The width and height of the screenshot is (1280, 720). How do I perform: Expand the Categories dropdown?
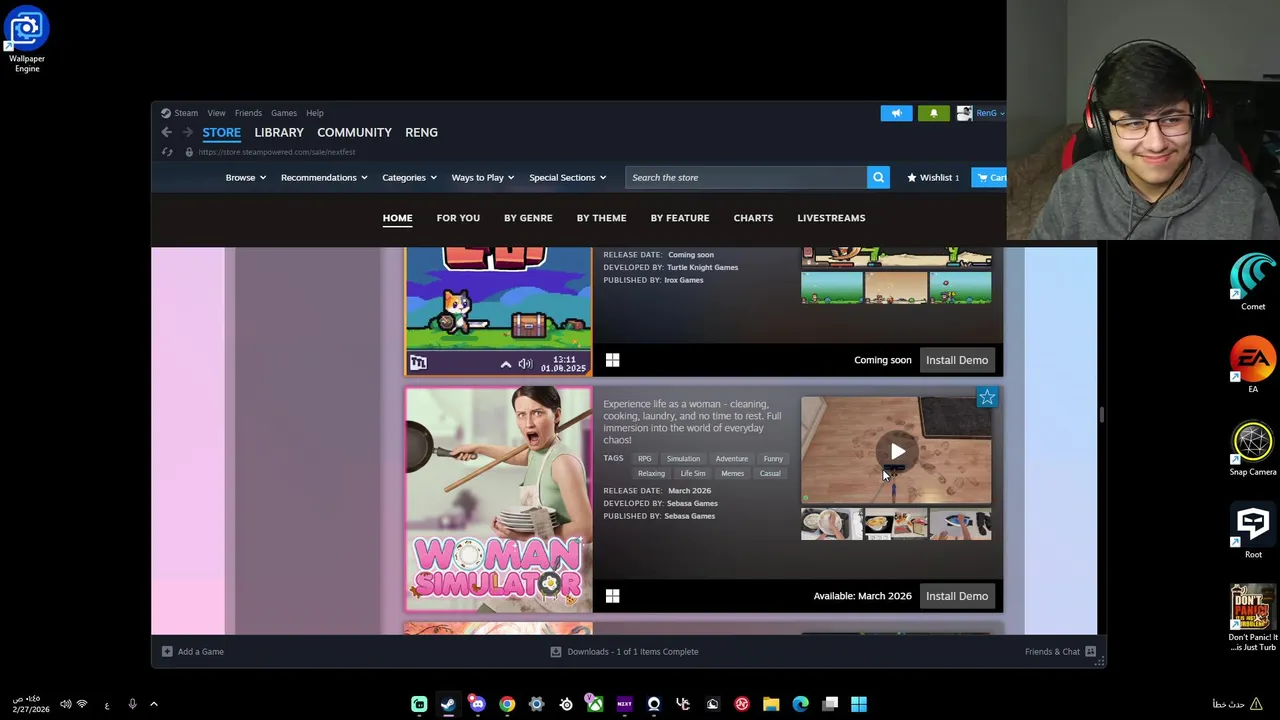[x=409, y=177]
